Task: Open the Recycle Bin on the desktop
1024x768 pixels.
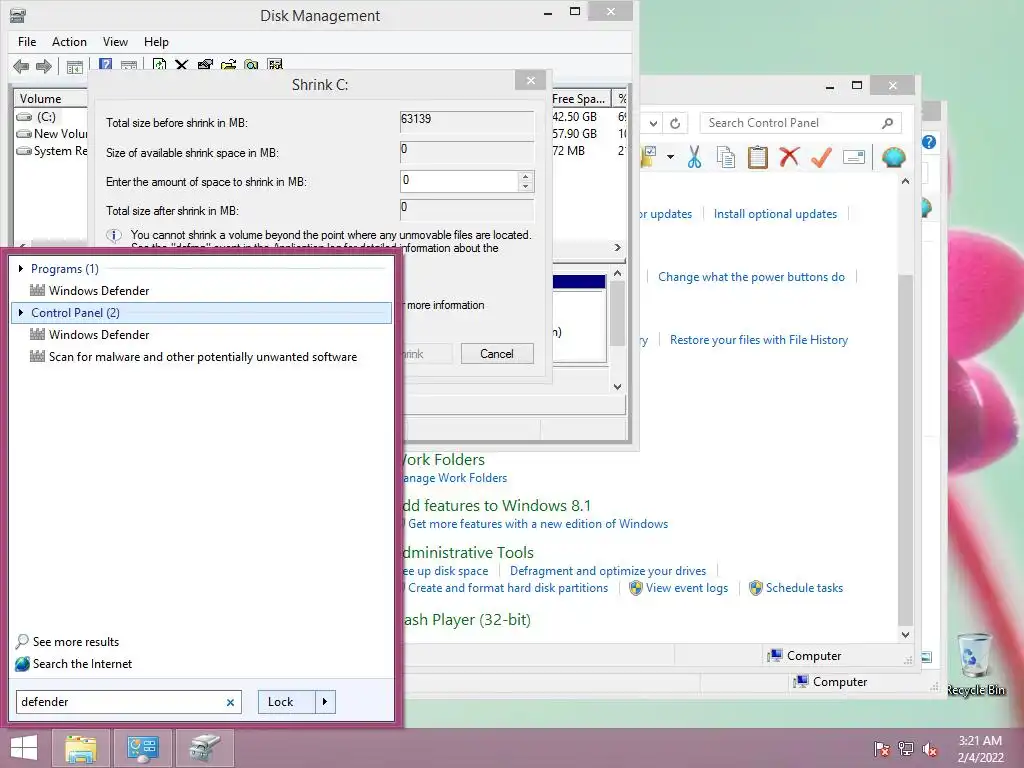Action: coord(976,664)
